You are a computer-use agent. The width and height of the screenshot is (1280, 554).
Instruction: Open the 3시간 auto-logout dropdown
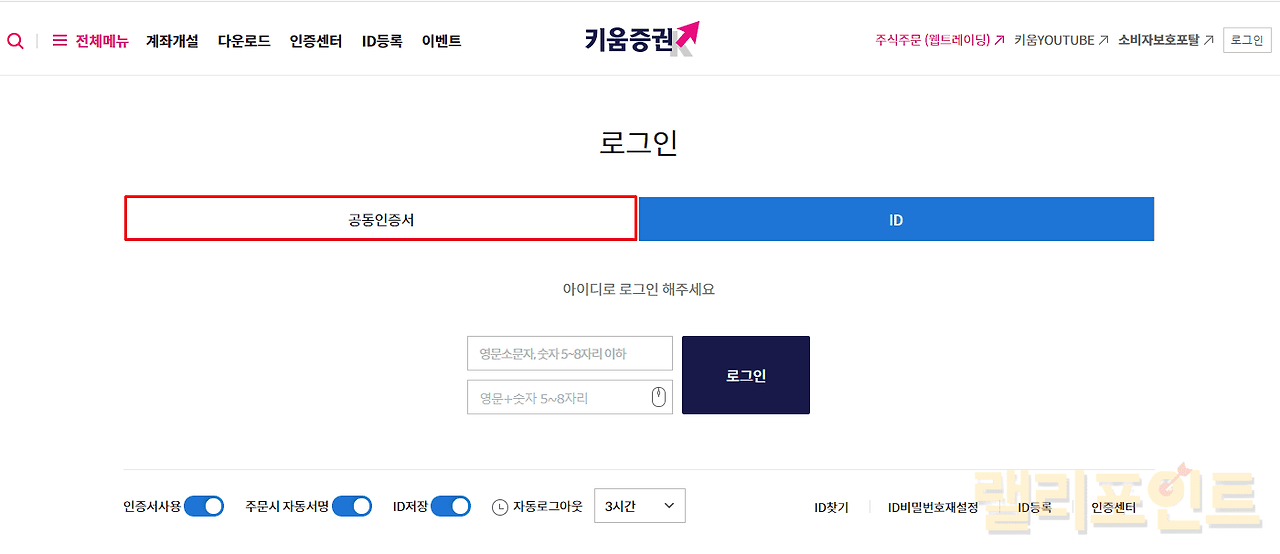pyautogui.click(x=640, y=506)
